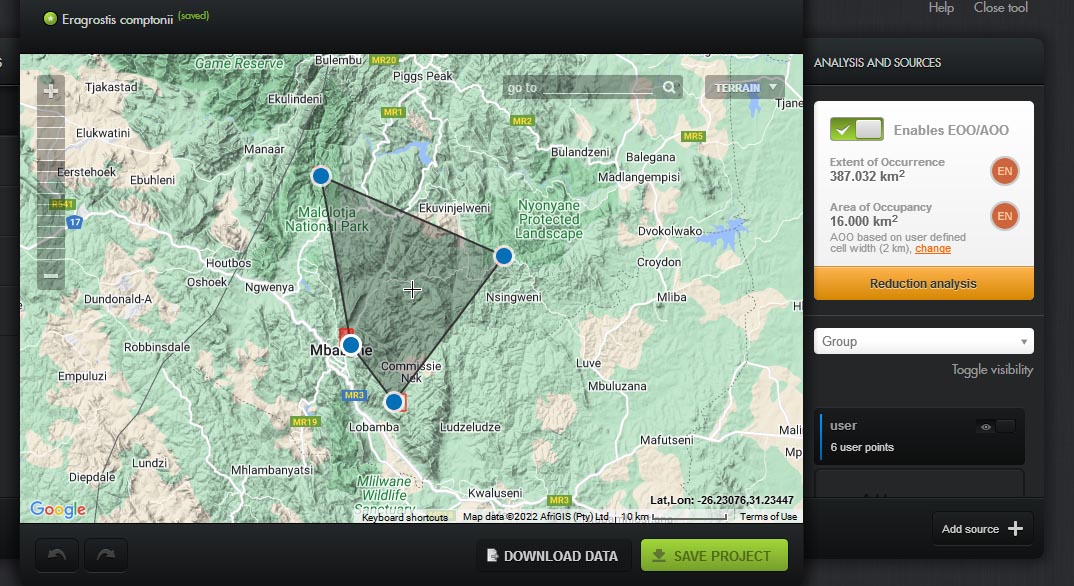
Task: Toggle the Enables EOO/AOO switch
Action: 856,129
